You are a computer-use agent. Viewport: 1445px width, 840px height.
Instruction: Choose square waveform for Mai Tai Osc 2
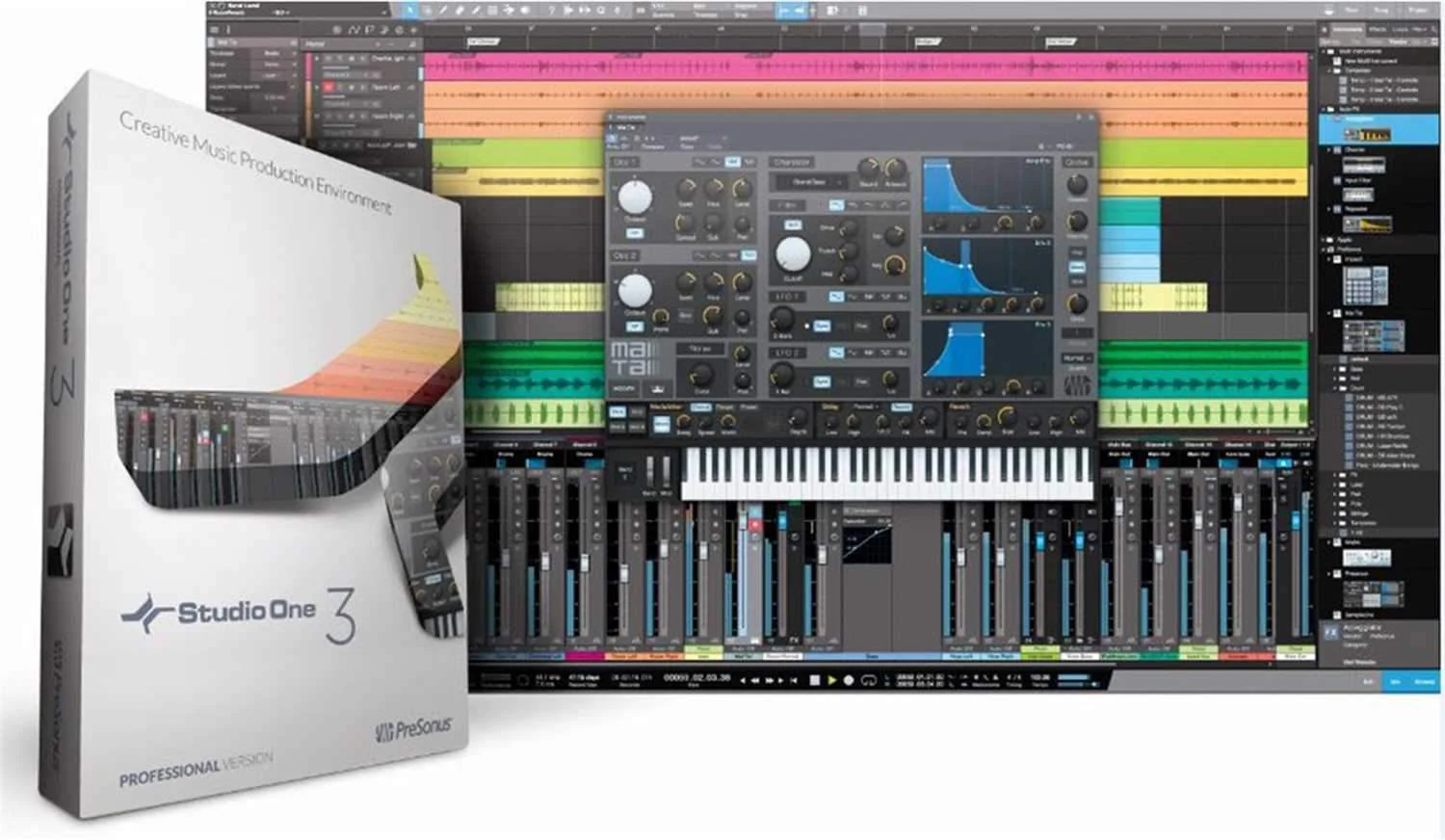pos(749,255)
